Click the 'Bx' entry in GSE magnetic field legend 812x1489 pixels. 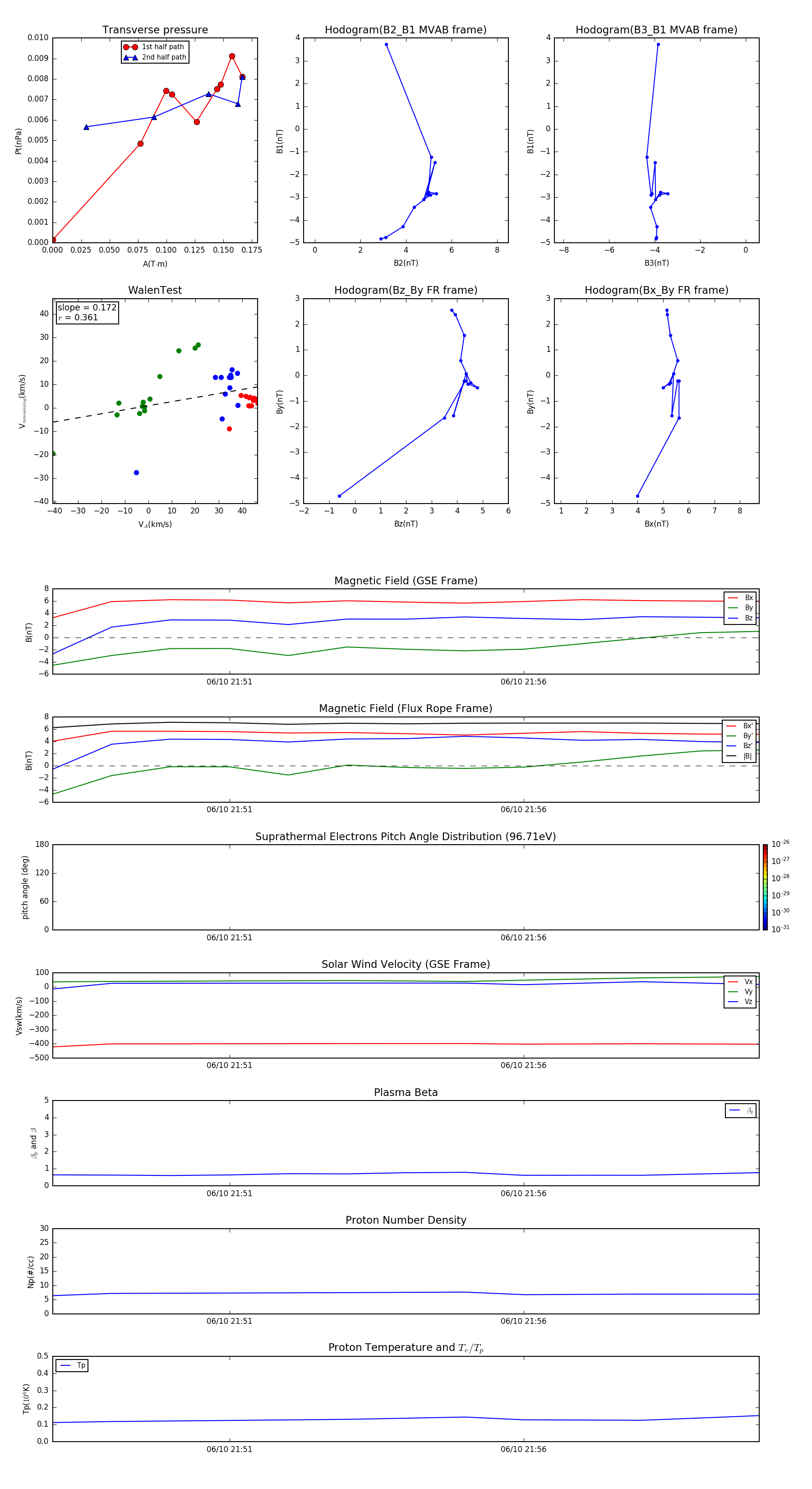point(740,598)
